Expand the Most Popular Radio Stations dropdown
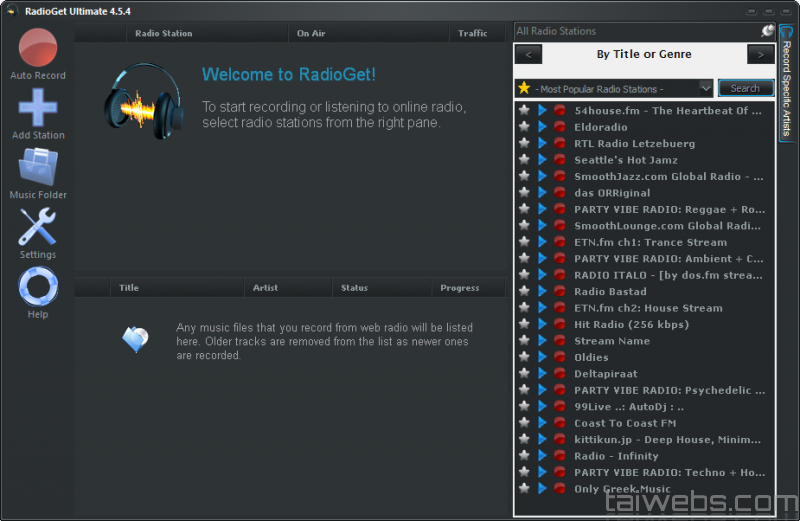This screenshot has height=521, width=800. tap(706, 88)
